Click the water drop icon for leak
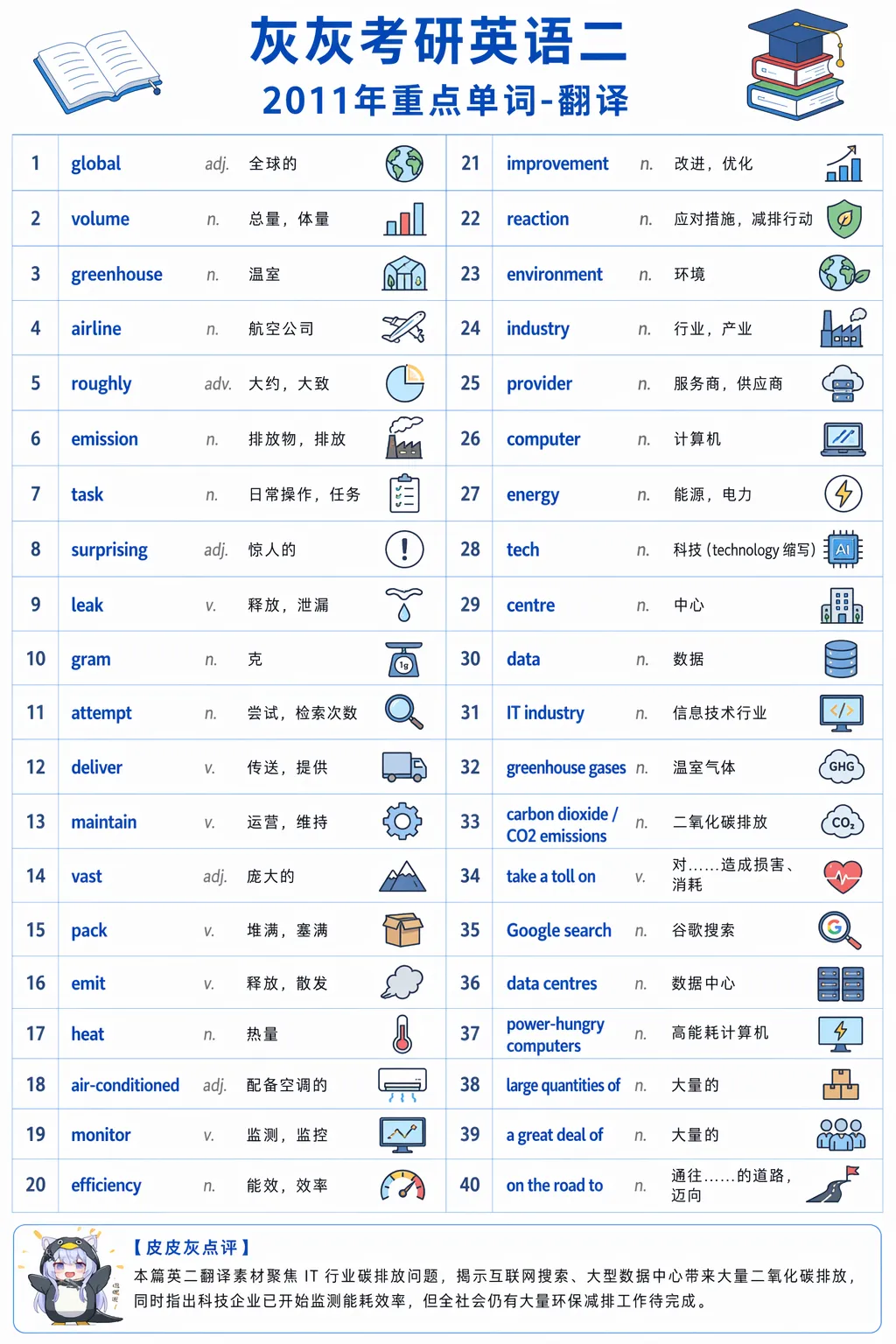 pos(404,605)
